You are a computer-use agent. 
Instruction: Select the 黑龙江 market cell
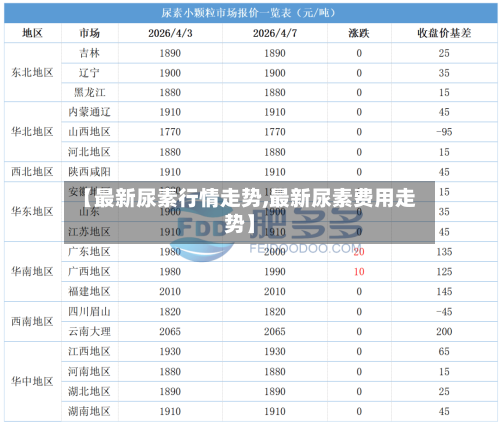coord(89,92)
